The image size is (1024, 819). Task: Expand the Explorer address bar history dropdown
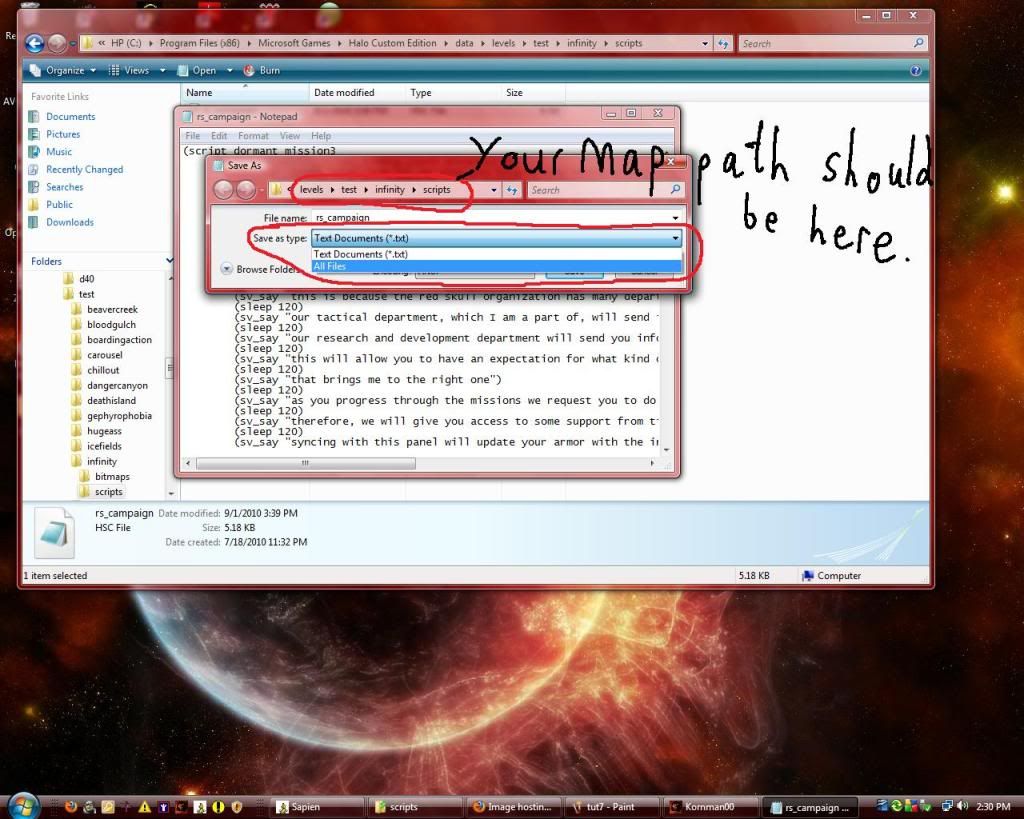click(705, 44)
